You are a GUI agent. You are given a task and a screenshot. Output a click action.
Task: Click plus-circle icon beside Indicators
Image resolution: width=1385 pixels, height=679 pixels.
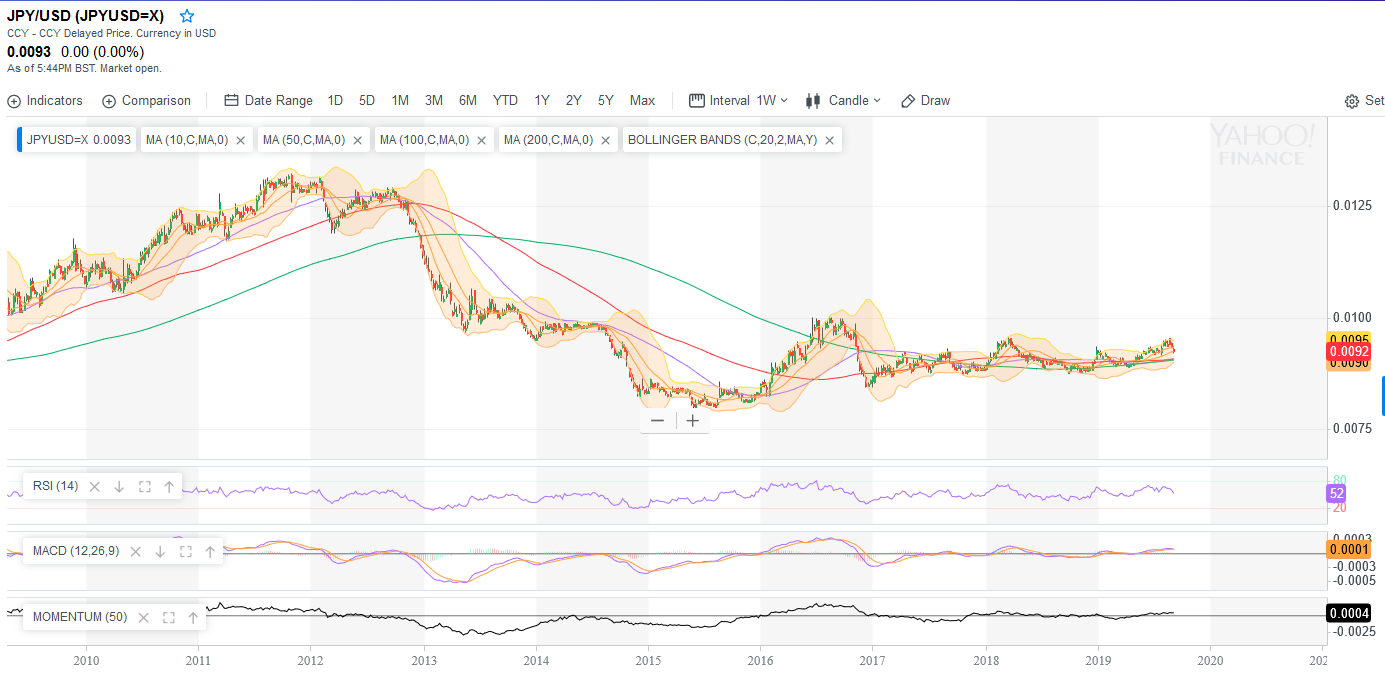(x=14, y=101)
